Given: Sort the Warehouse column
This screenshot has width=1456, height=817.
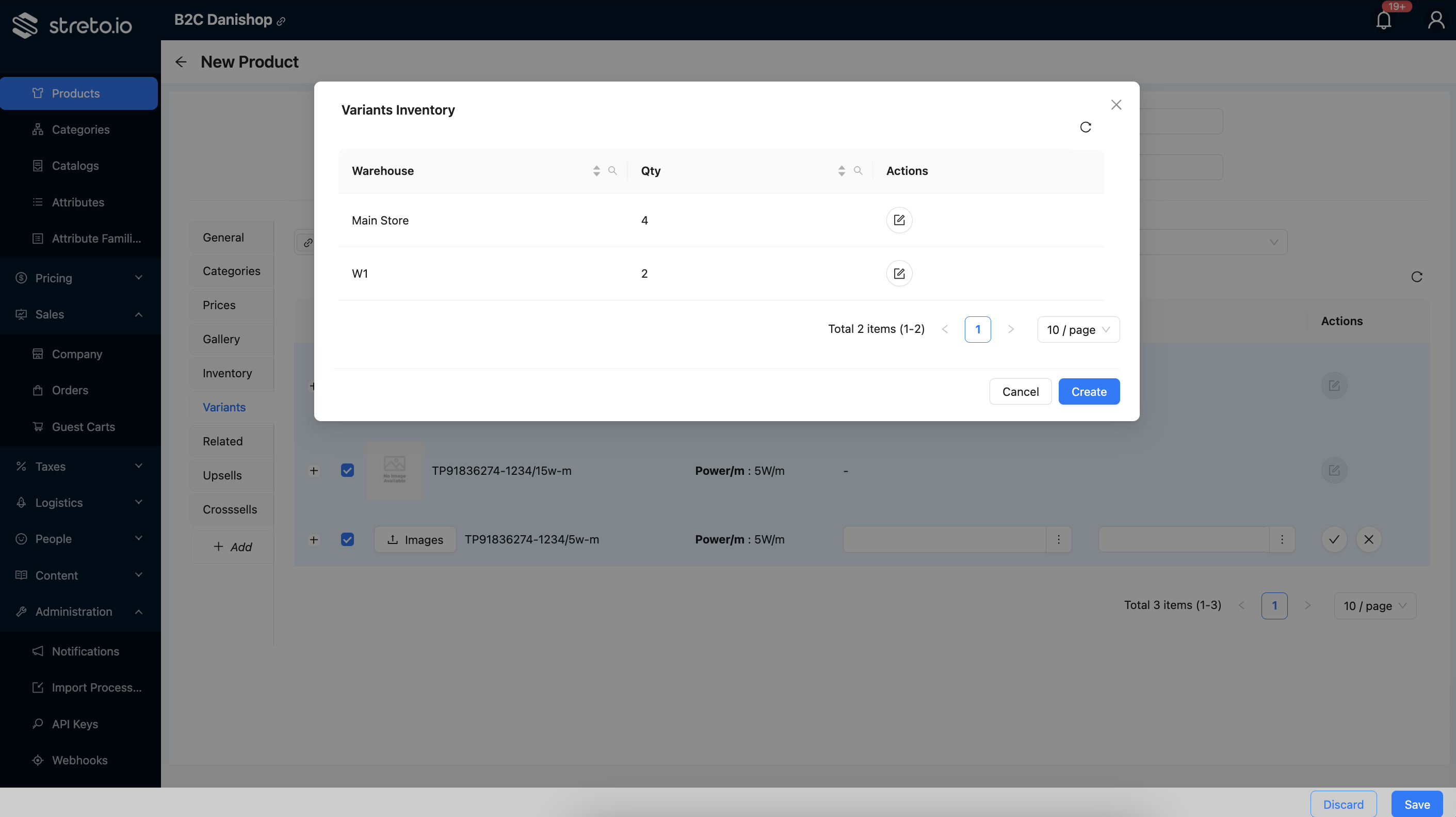Looking at the screenshot, I should pyautogui.click(x=596, y=171).
